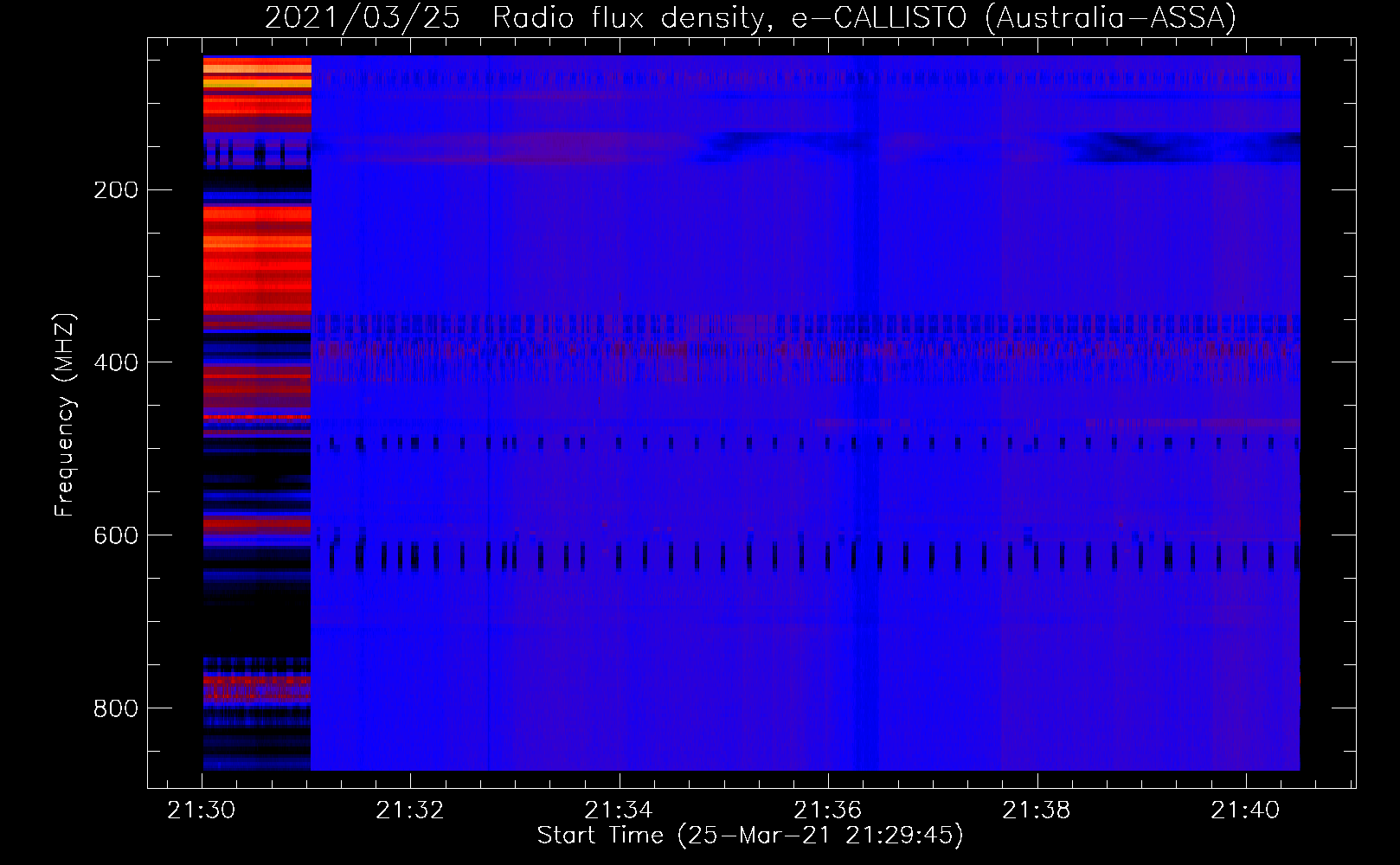This screenshot has width=1400, height=865.
Task: Click the 21:38 time tick label
Action: tap(1037, 811)
